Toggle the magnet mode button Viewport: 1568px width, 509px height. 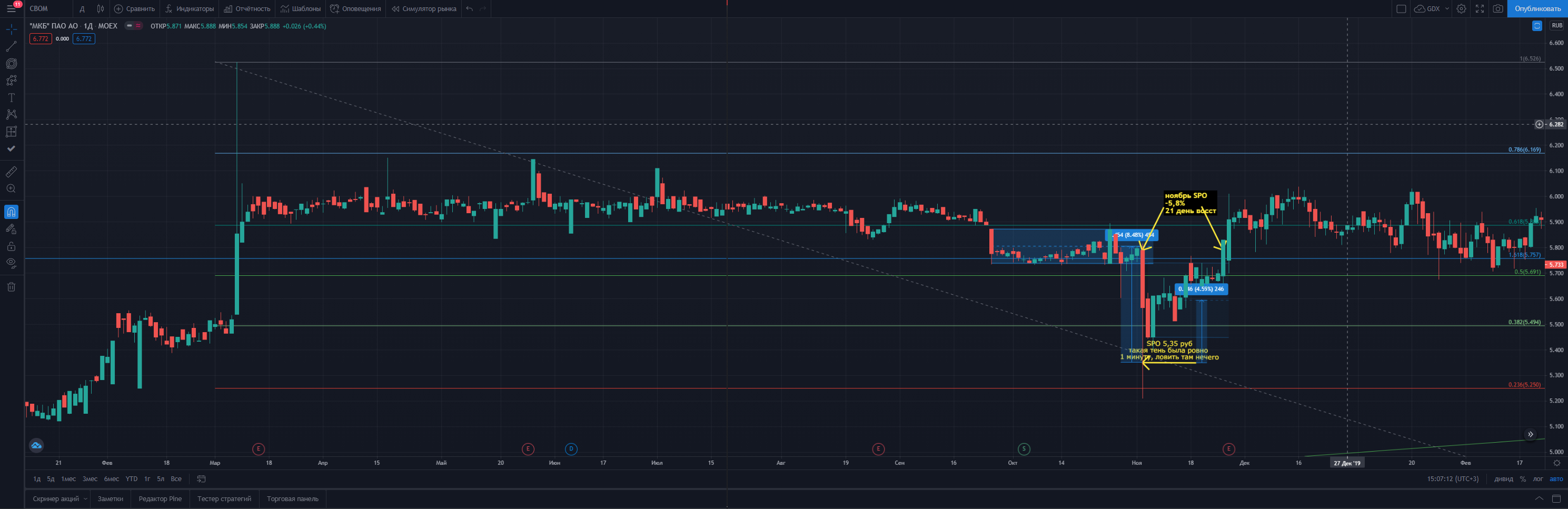click(x=11, y=212)
